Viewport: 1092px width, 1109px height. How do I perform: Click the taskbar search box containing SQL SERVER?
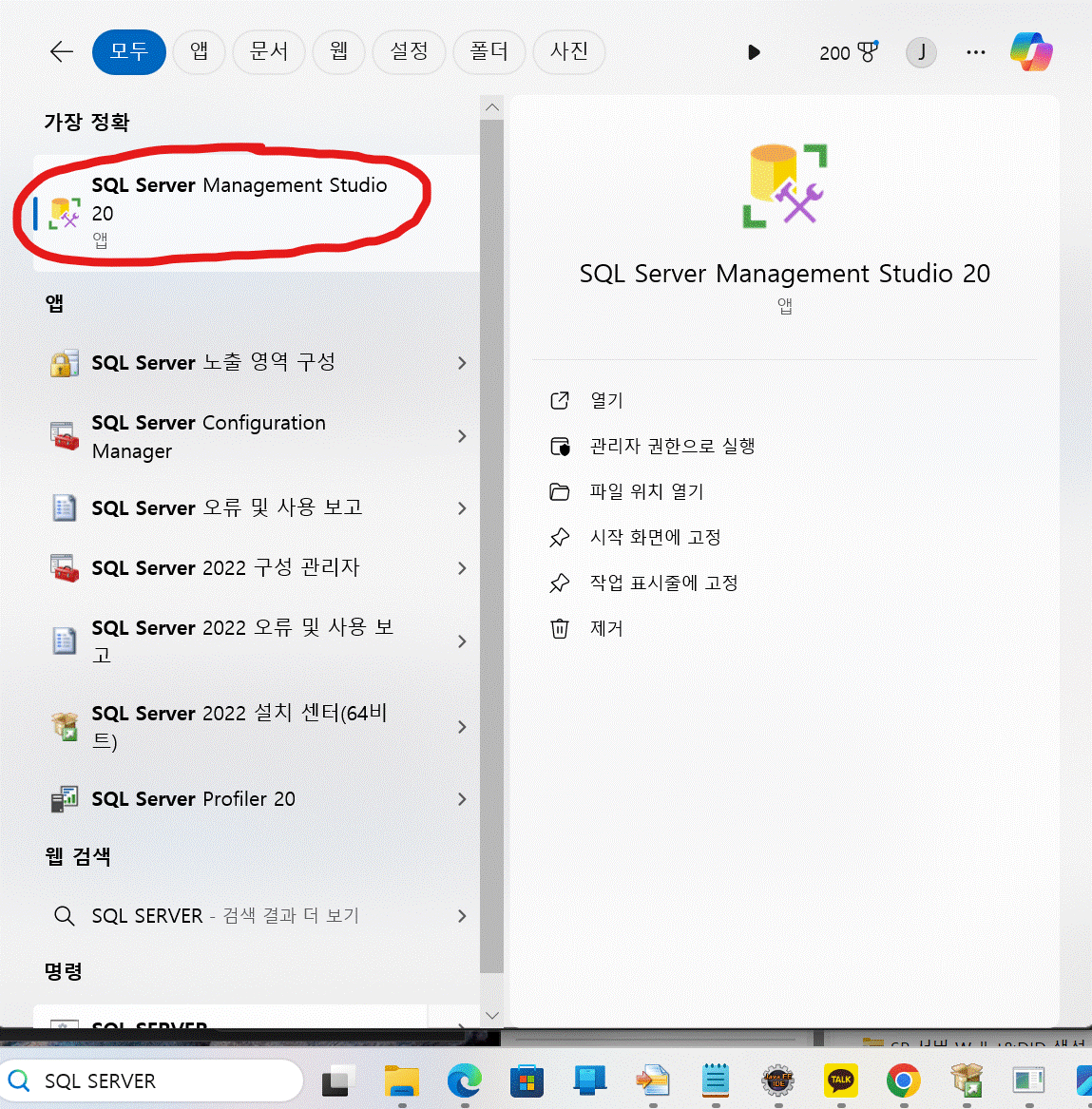tap(152, 1080)
